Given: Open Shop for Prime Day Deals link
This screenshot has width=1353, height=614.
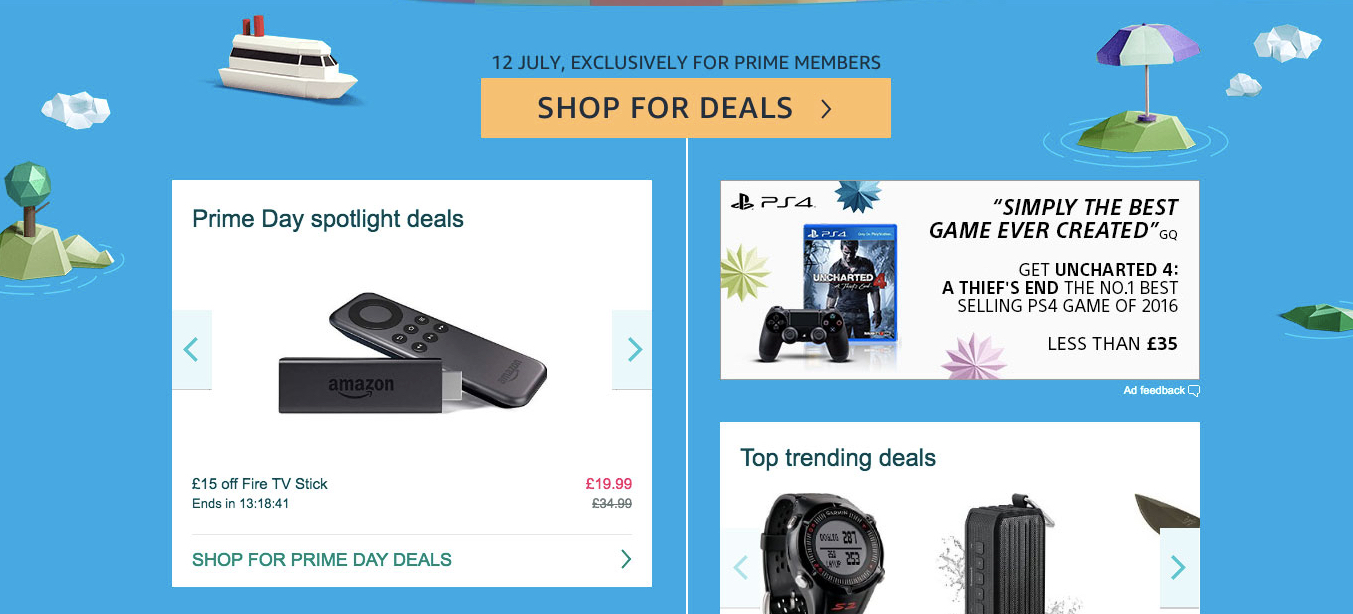Looking at the screenshot, I should pos(322,560).
